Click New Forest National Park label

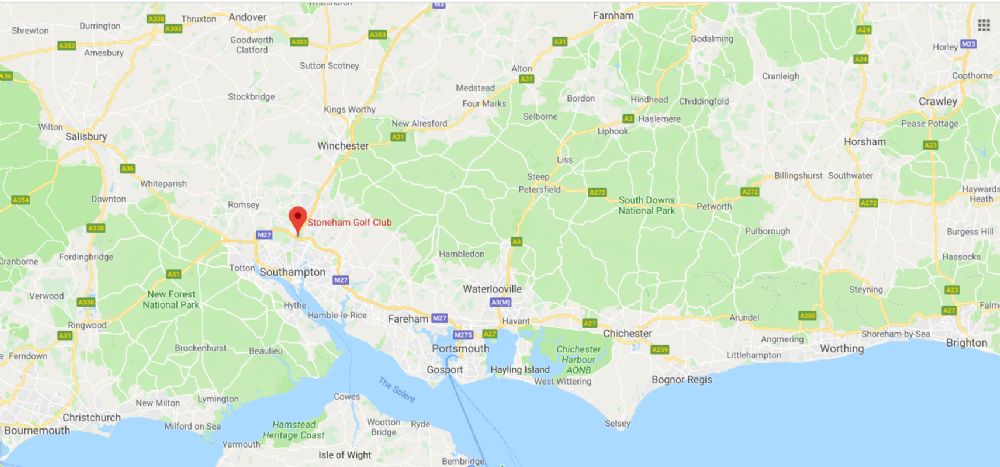pos(171,300)
